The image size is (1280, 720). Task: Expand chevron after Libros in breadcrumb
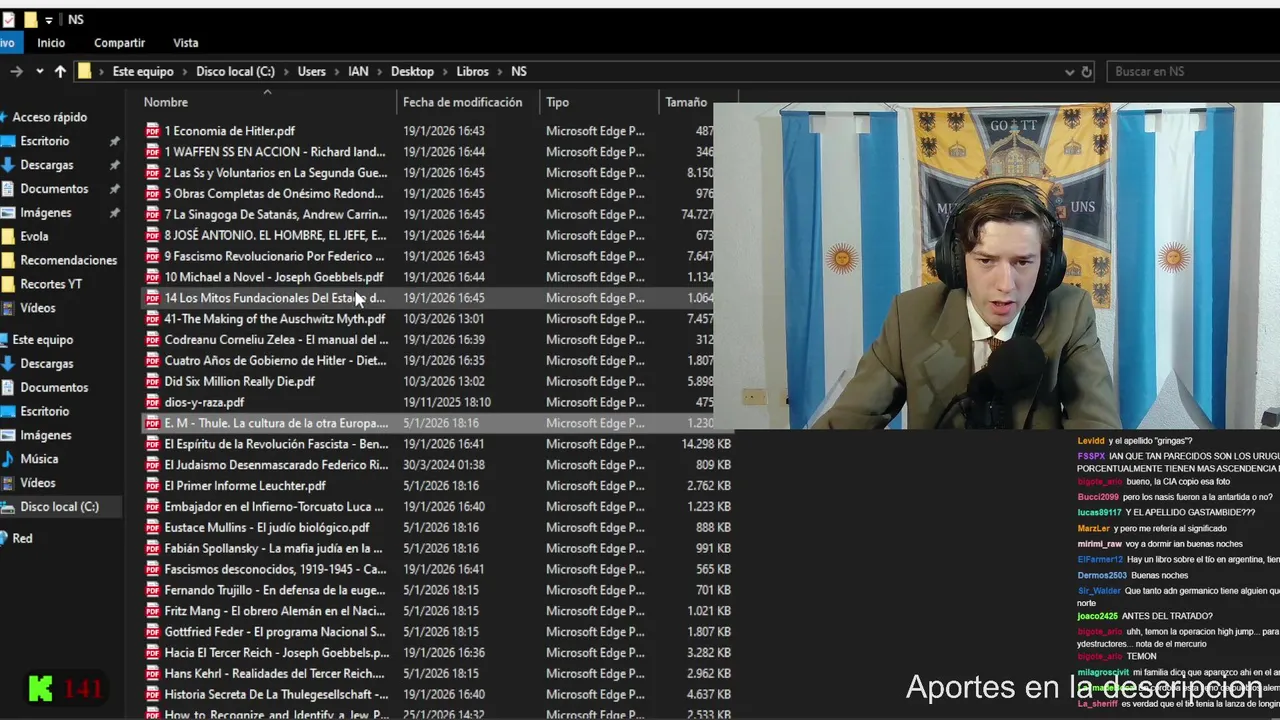coord(500,72)
